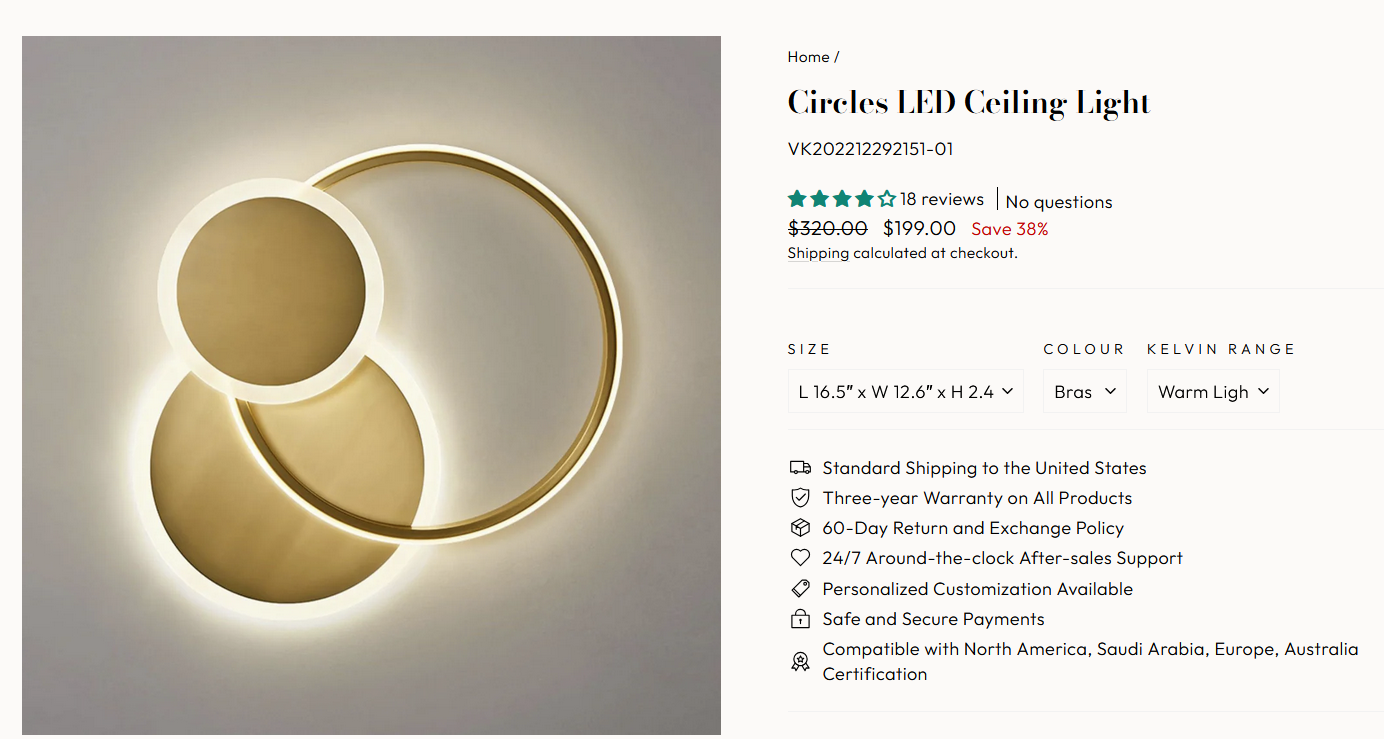Open the Size dropdown

(905, 392)
